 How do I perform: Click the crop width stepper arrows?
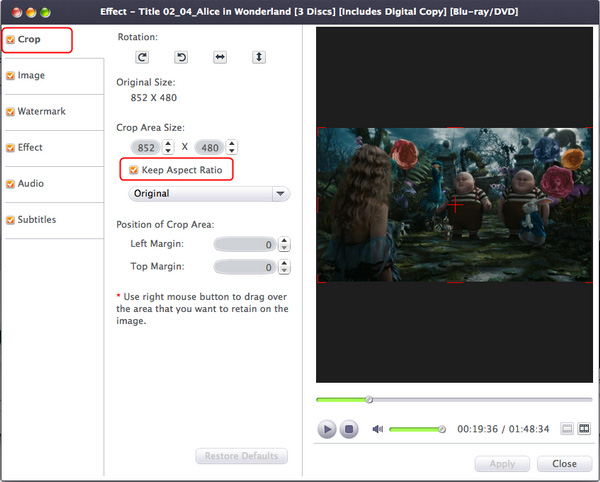point(168,147)
